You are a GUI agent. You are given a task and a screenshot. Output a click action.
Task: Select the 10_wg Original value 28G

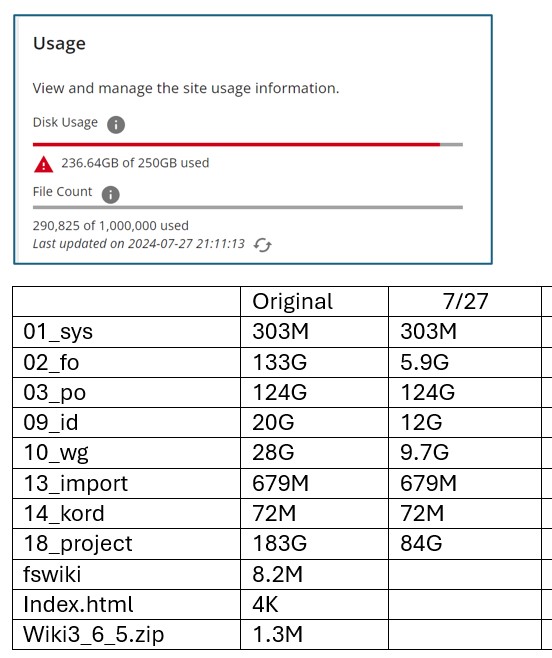coord(314,453)
